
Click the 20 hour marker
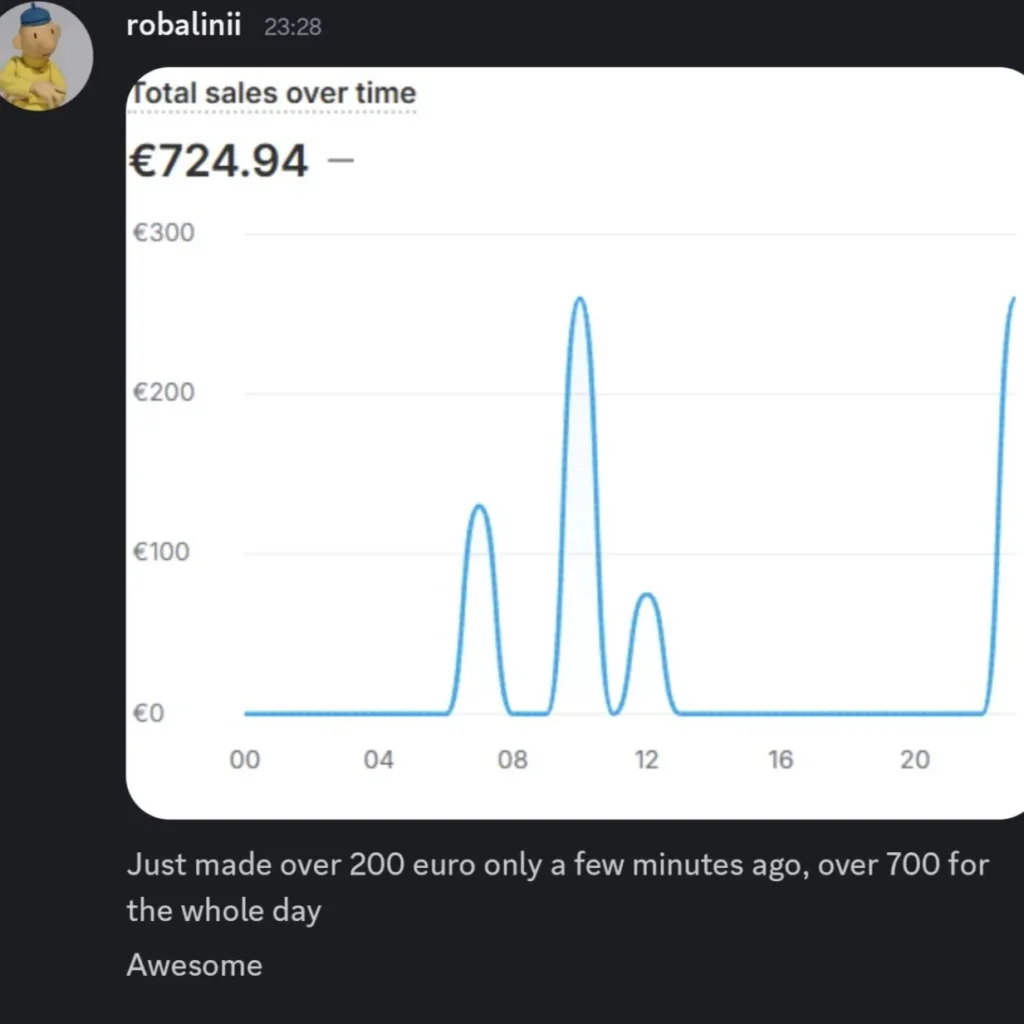tap(915, 760)
